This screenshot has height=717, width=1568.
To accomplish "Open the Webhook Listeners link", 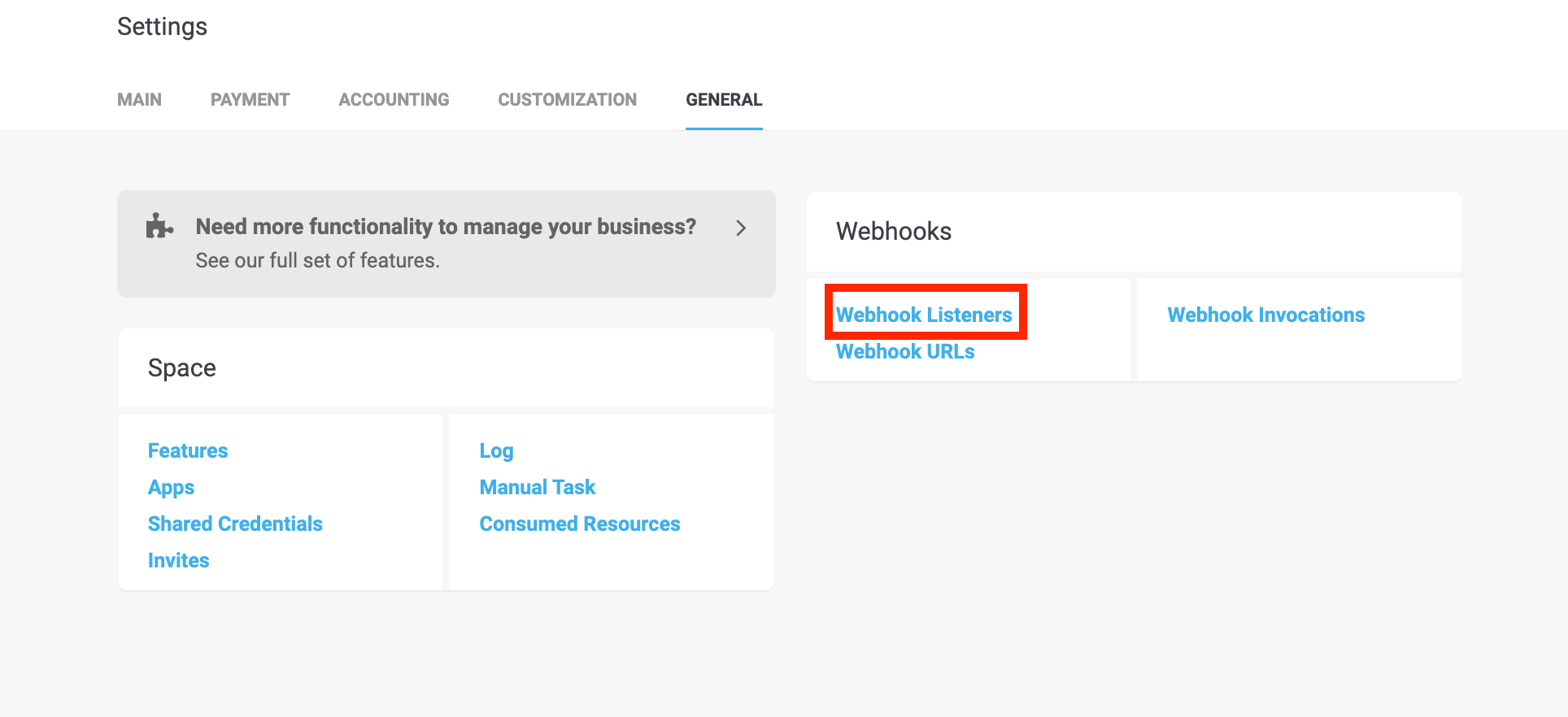I will 924,315.
